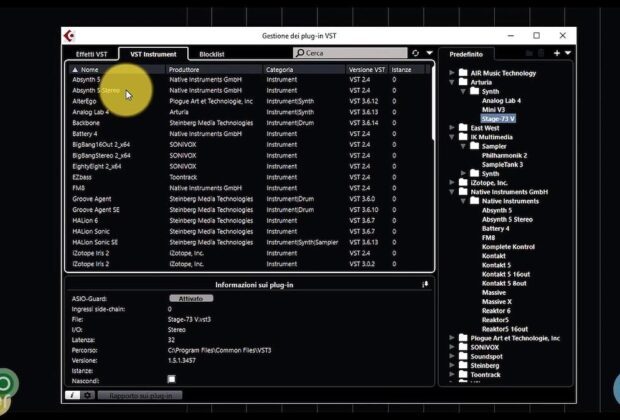Collapse the Sampler subfolder
The height and width of the screenshot is (420, 620).
463,146
